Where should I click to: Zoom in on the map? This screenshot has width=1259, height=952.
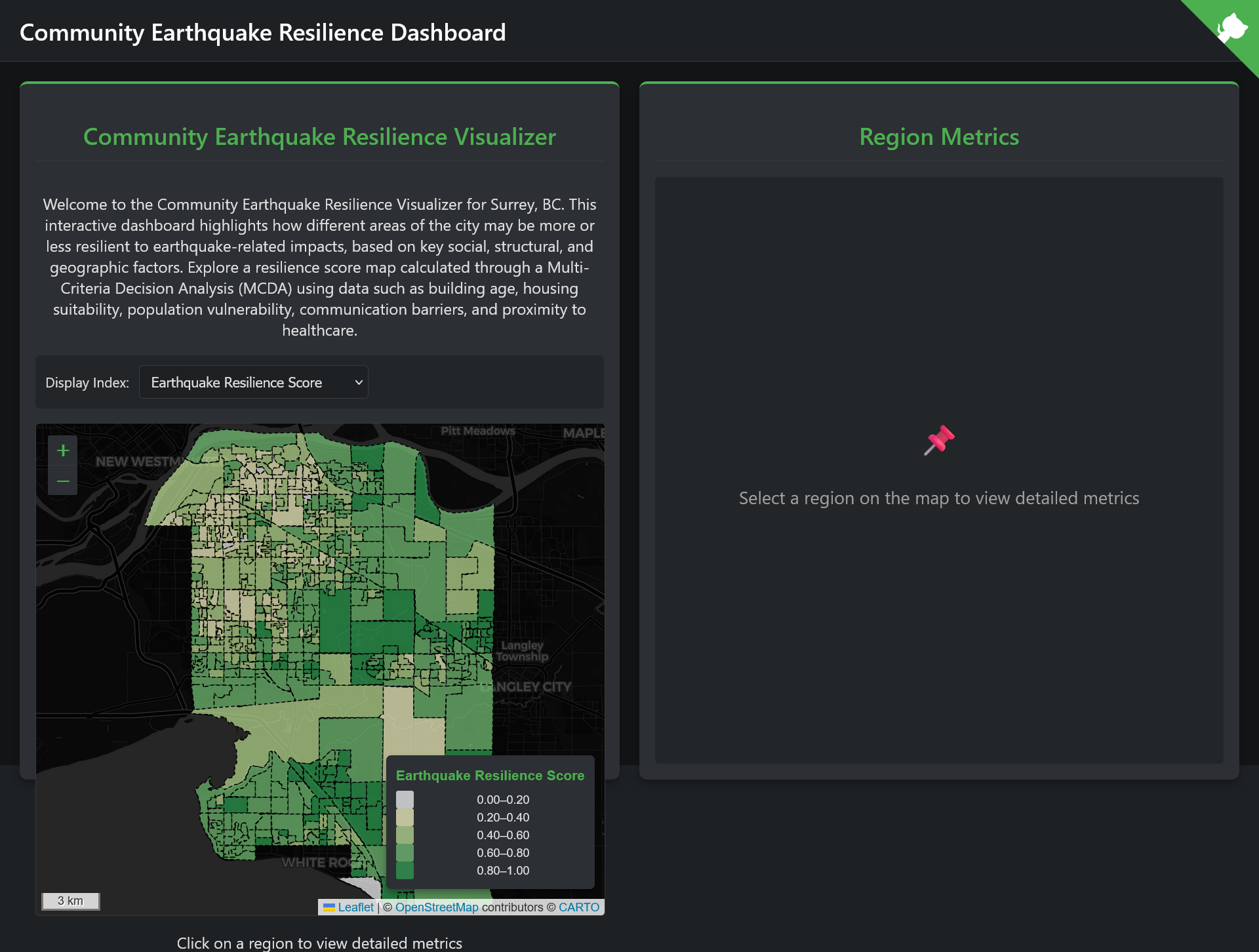tap(63, 450)
